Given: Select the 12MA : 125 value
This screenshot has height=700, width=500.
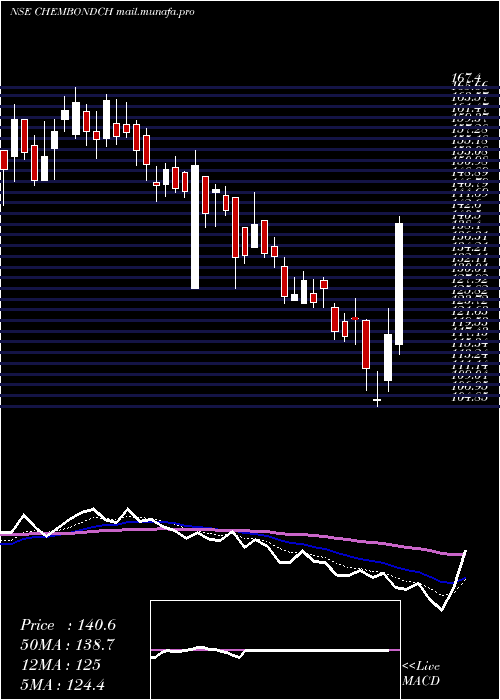Looking at the screenshot, I should 60,664.
